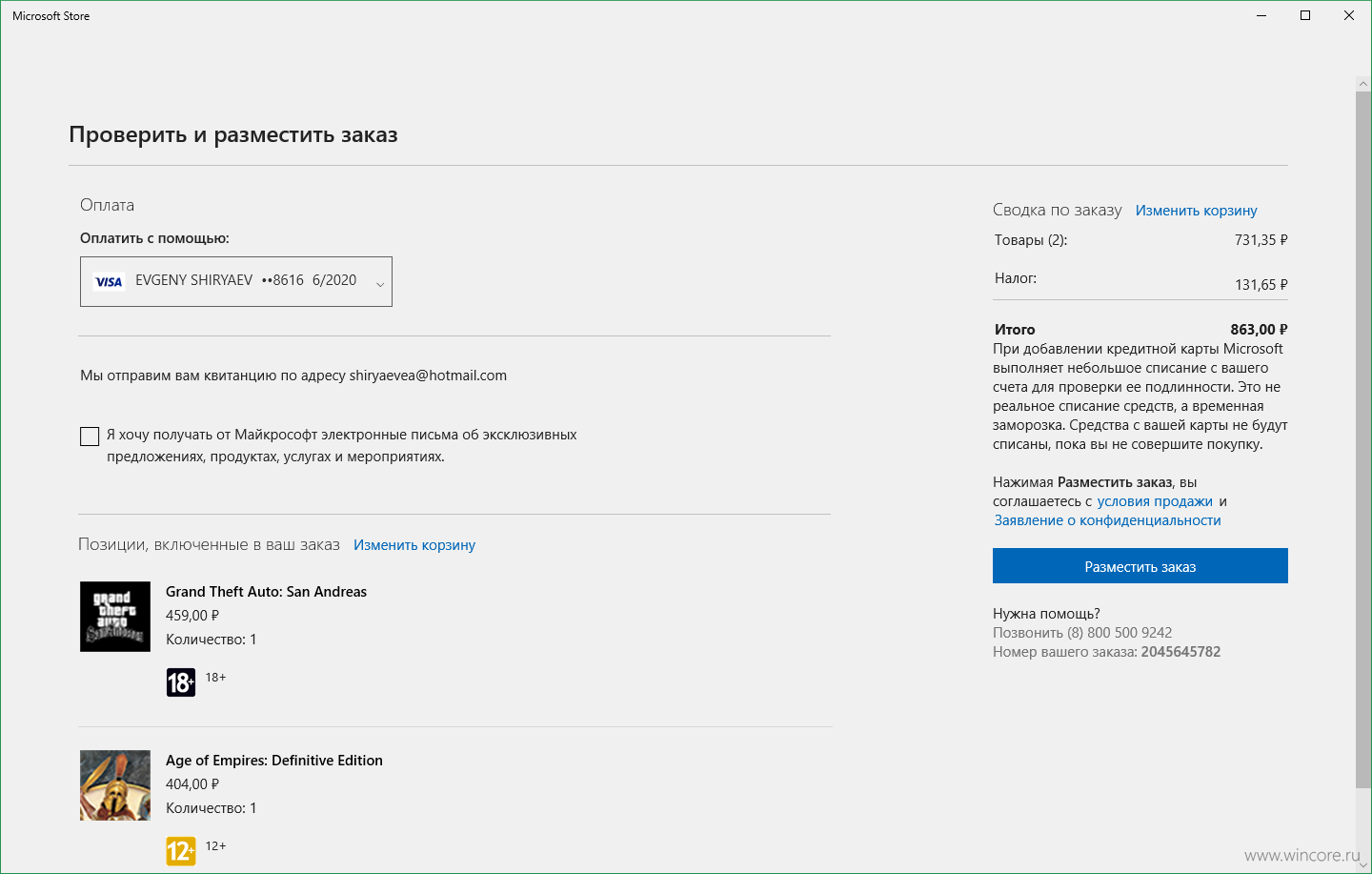Open the payment method dropdown
The width and height of the screenshot is (1372, 874).
point(235,281)
